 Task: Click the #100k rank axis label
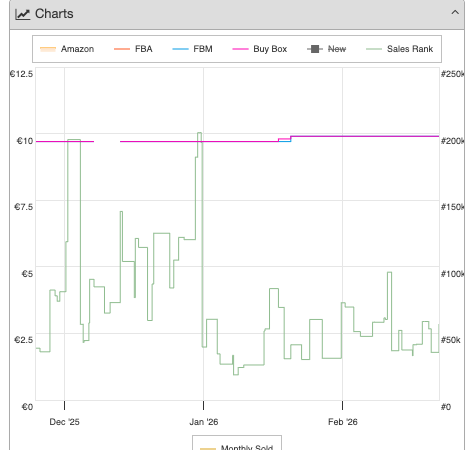coord(452,274)
